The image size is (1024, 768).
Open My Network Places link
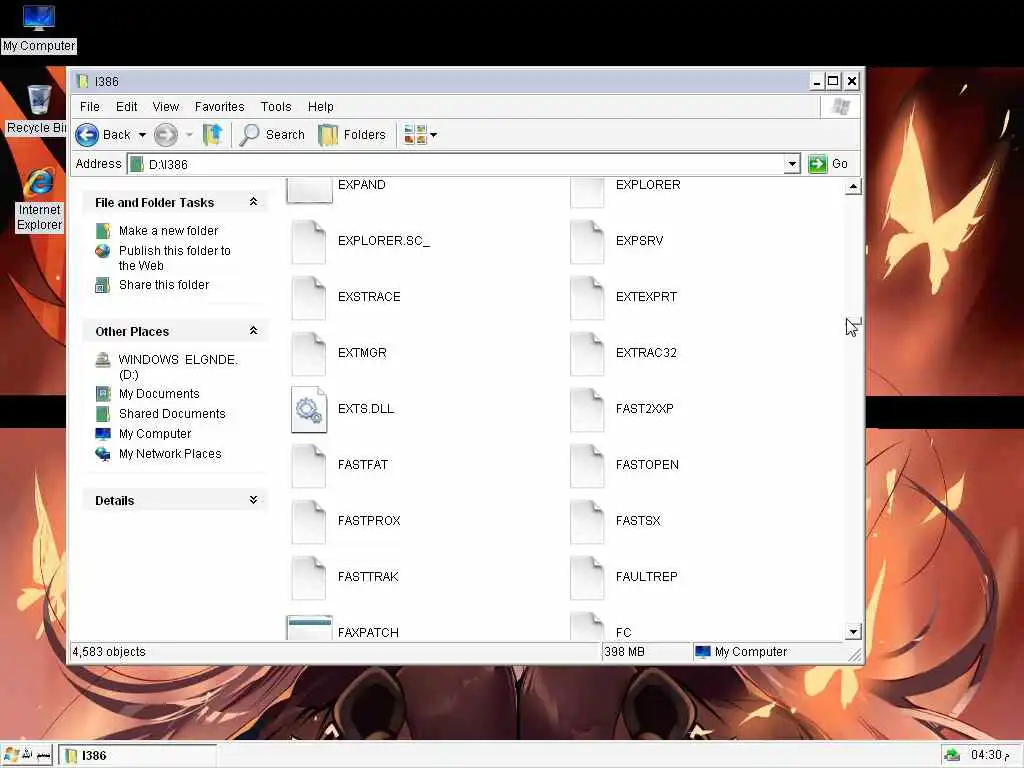click(170, 454)
